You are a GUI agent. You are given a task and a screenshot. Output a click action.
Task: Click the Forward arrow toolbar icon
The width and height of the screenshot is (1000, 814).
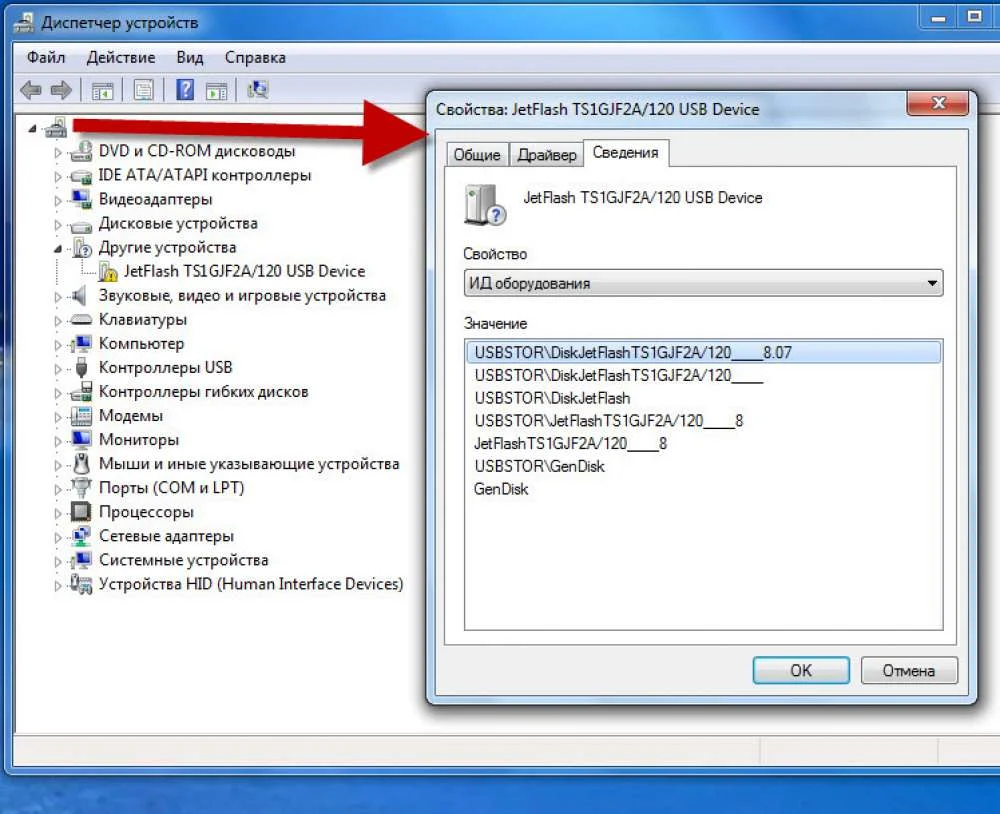[x=61, y=90]
